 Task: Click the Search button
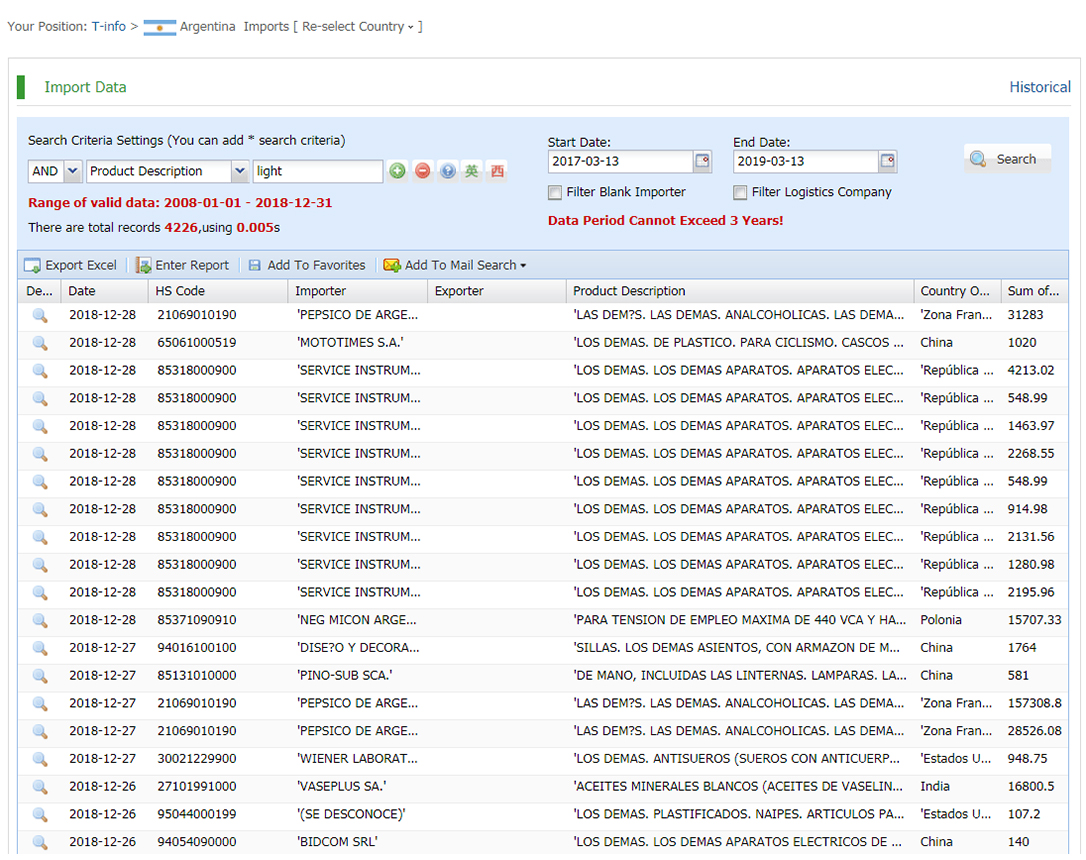click(x=1008, y=159)
